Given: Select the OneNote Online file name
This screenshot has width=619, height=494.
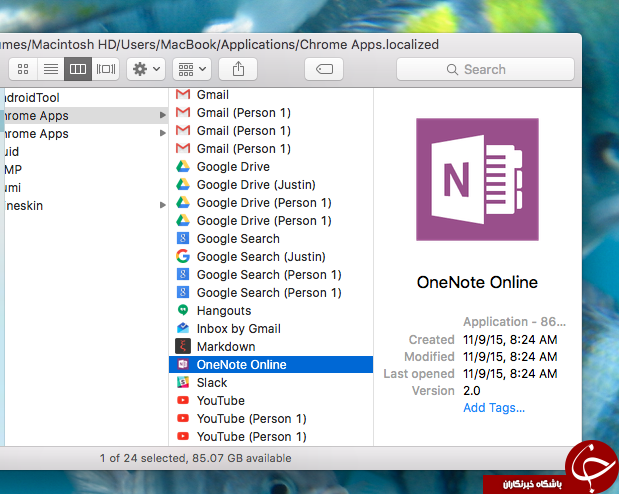Looking at the screenshot, I should pyautogui.click(x=242, y=364).
